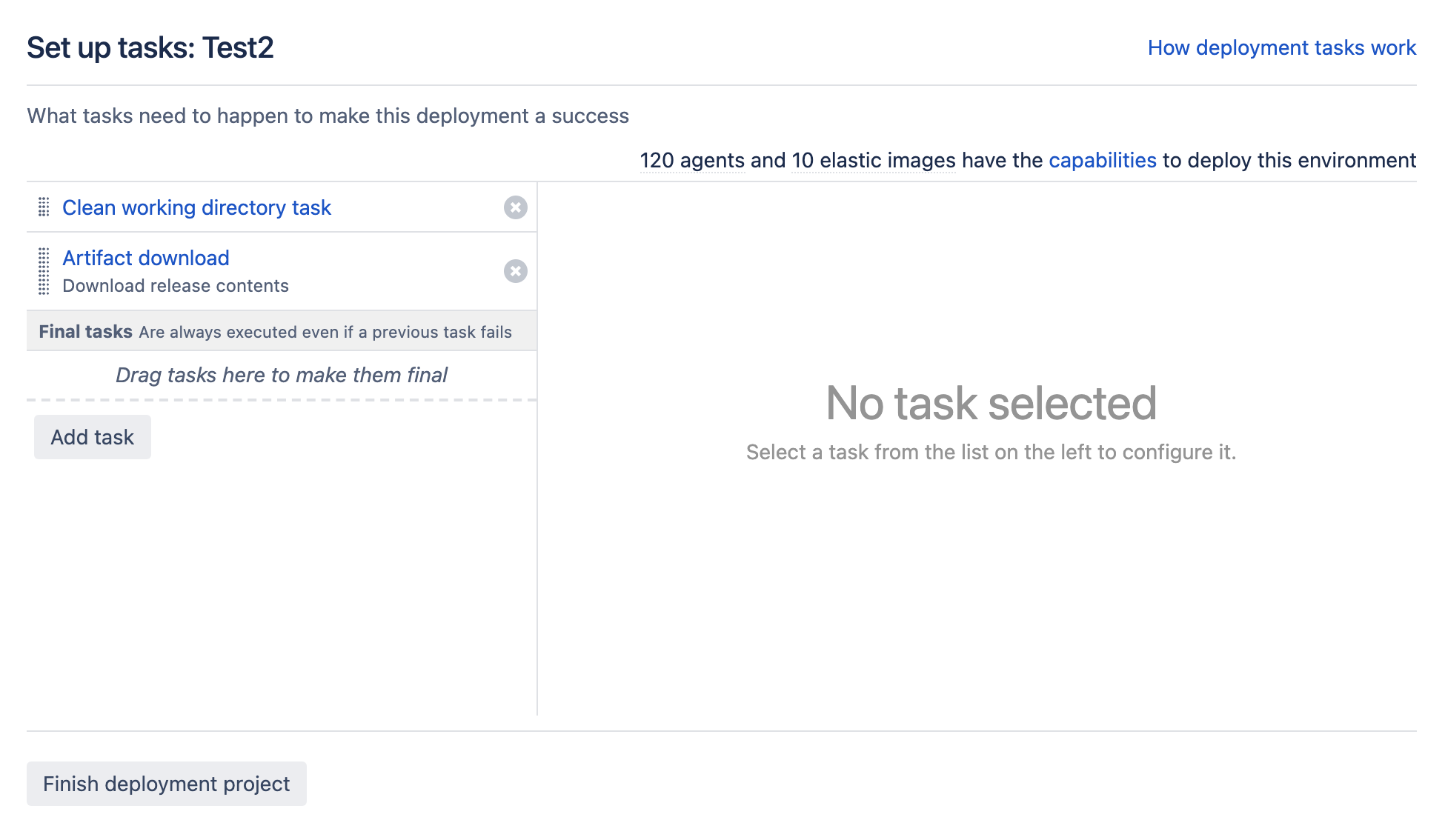Open the Artifact download task
Image resolution: width=1445 pixels, height=840 pixels.
146,258
